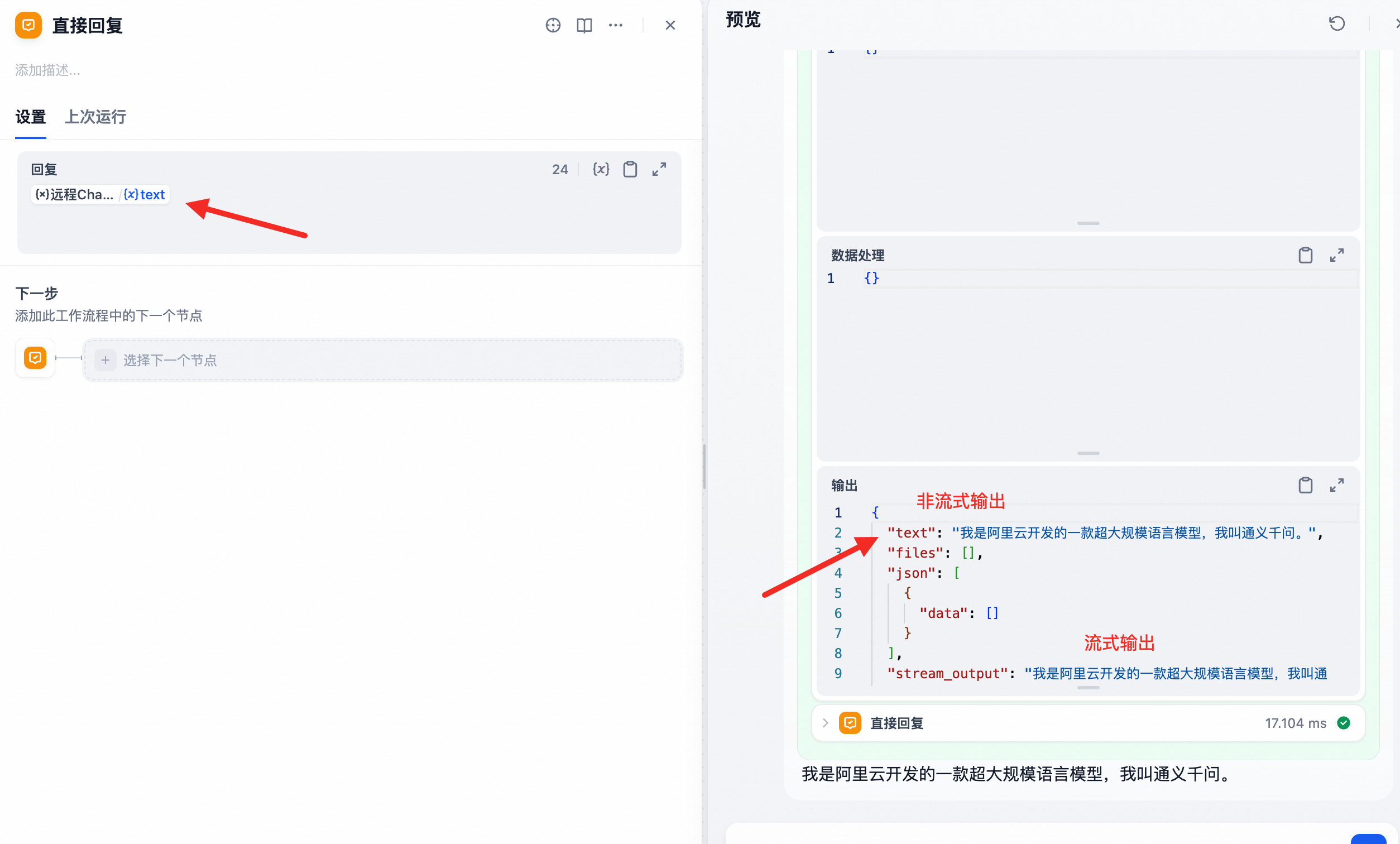Click the run-this-step target icon

click(x=553, y=25)
